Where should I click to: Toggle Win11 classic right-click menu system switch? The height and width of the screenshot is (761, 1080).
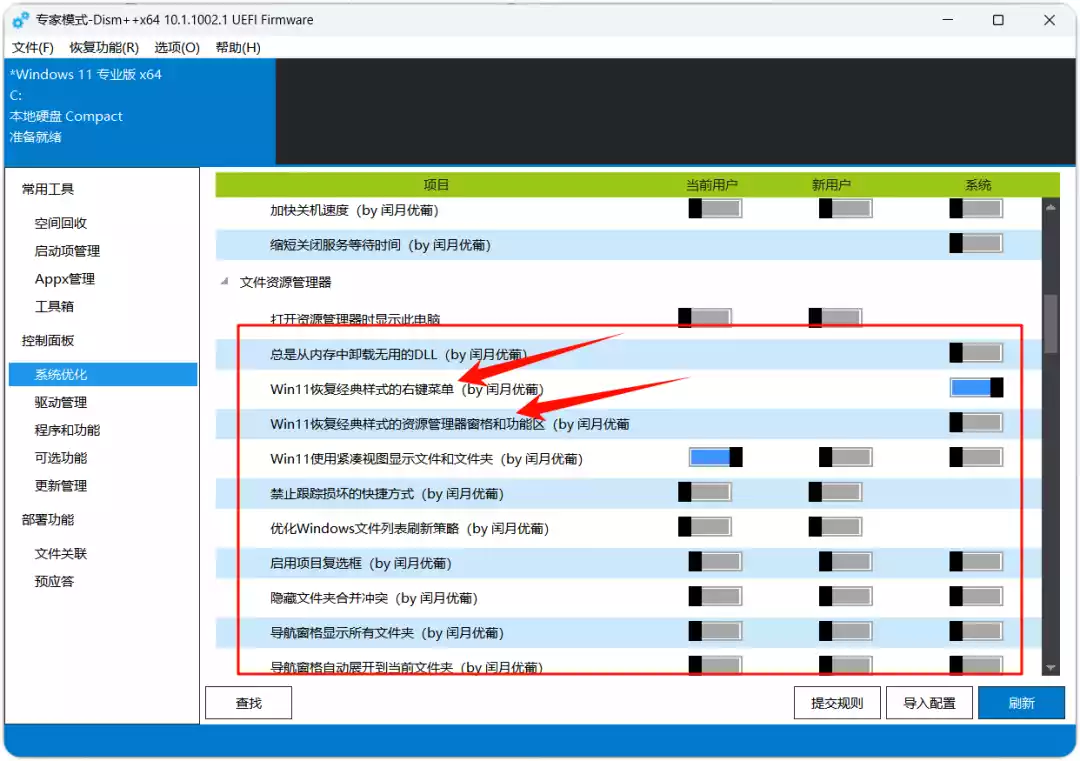pos(976,388)
